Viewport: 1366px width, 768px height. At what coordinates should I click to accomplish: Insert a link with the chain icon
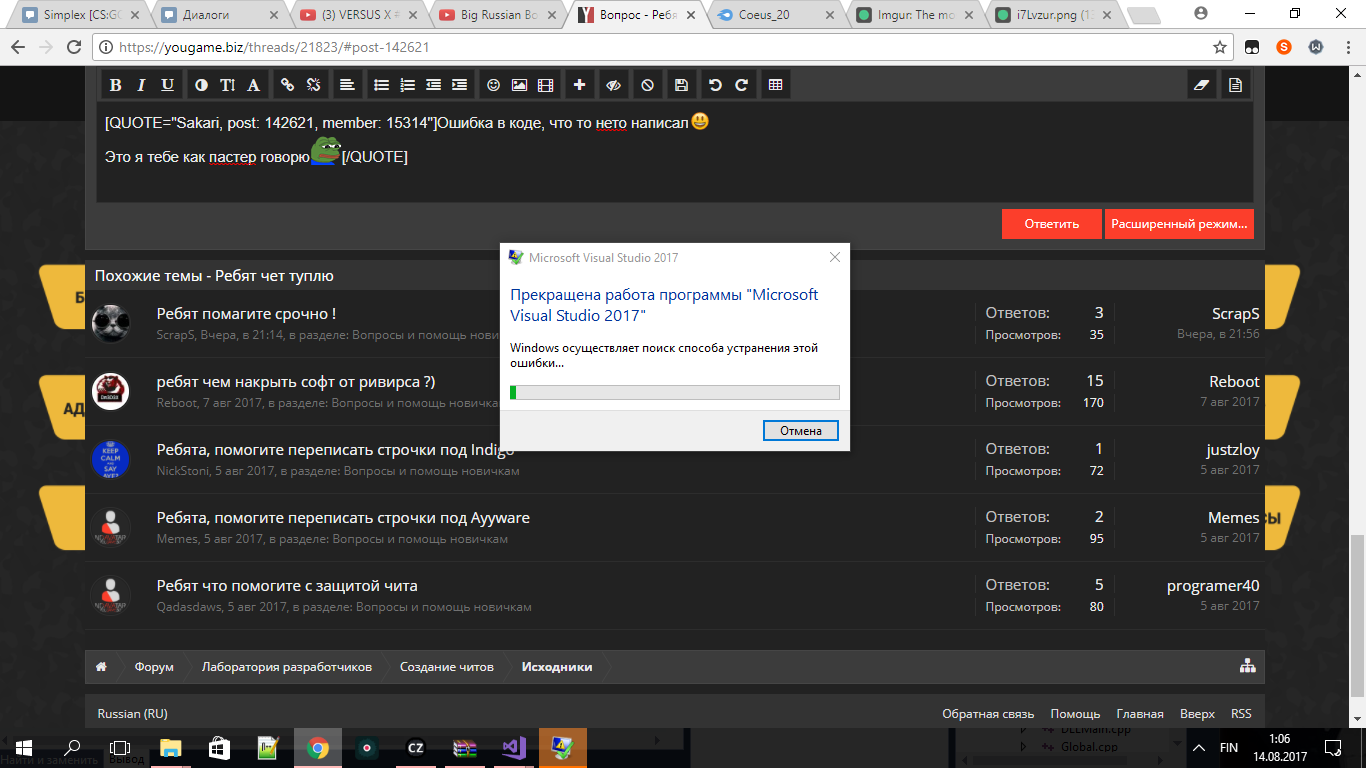[x=288, y=85]
